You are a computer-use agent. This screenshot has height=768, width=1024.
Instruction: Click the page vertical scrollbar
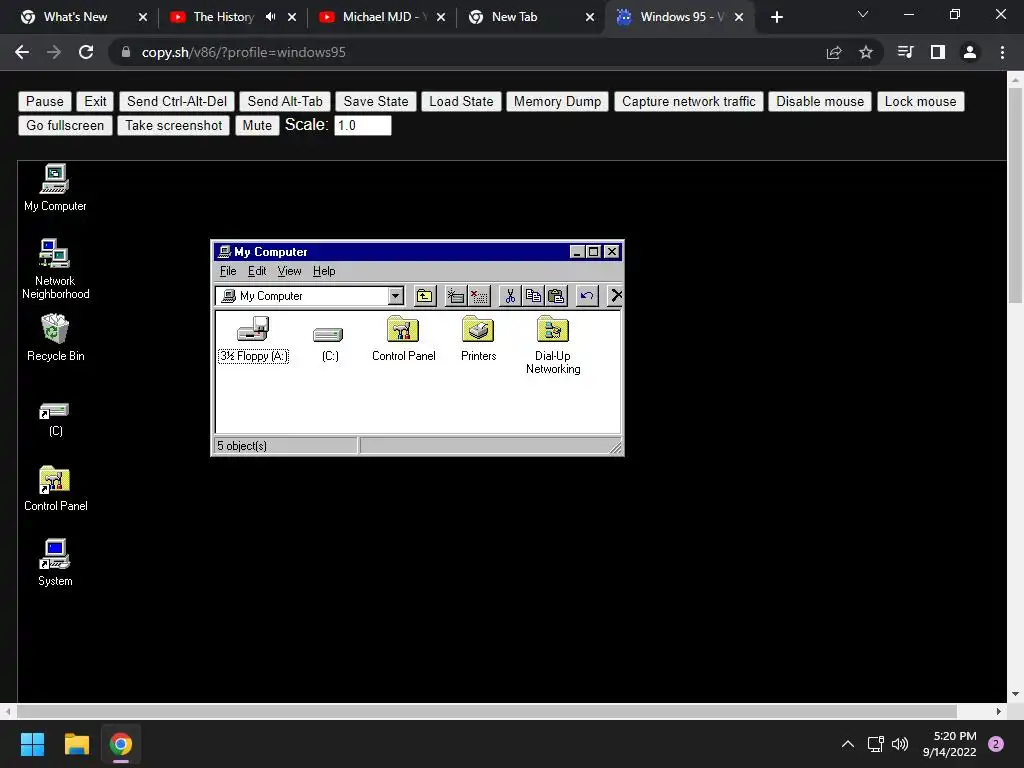1016,196
